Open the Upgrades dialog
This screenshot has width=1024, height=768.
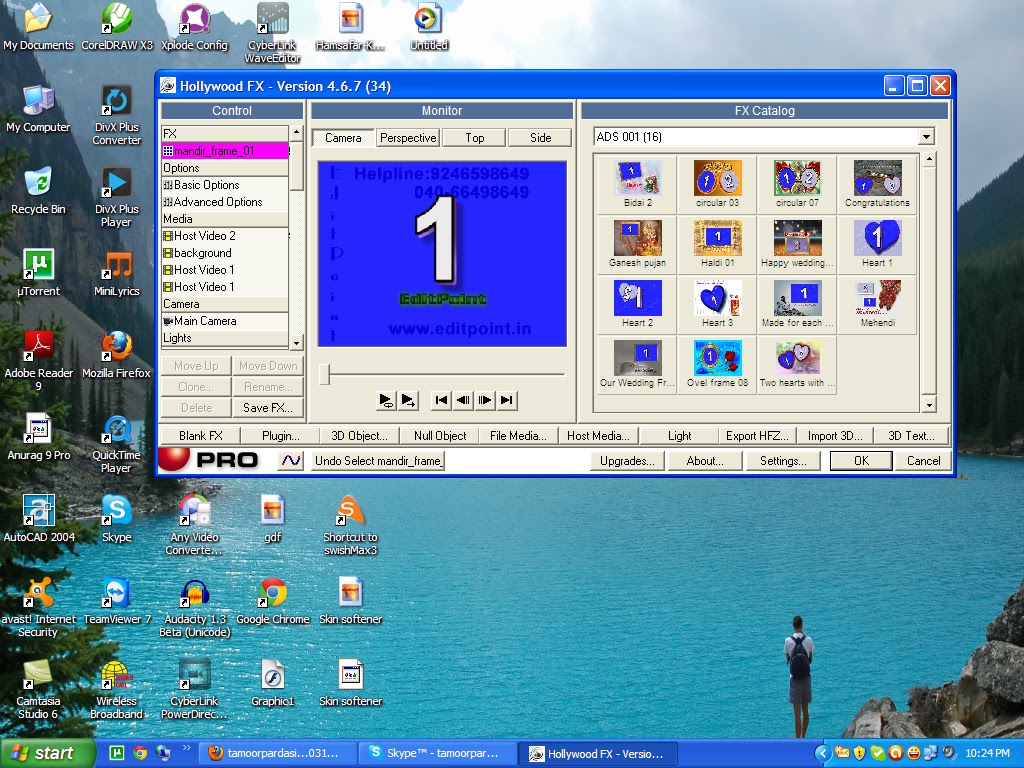(627, 460)
